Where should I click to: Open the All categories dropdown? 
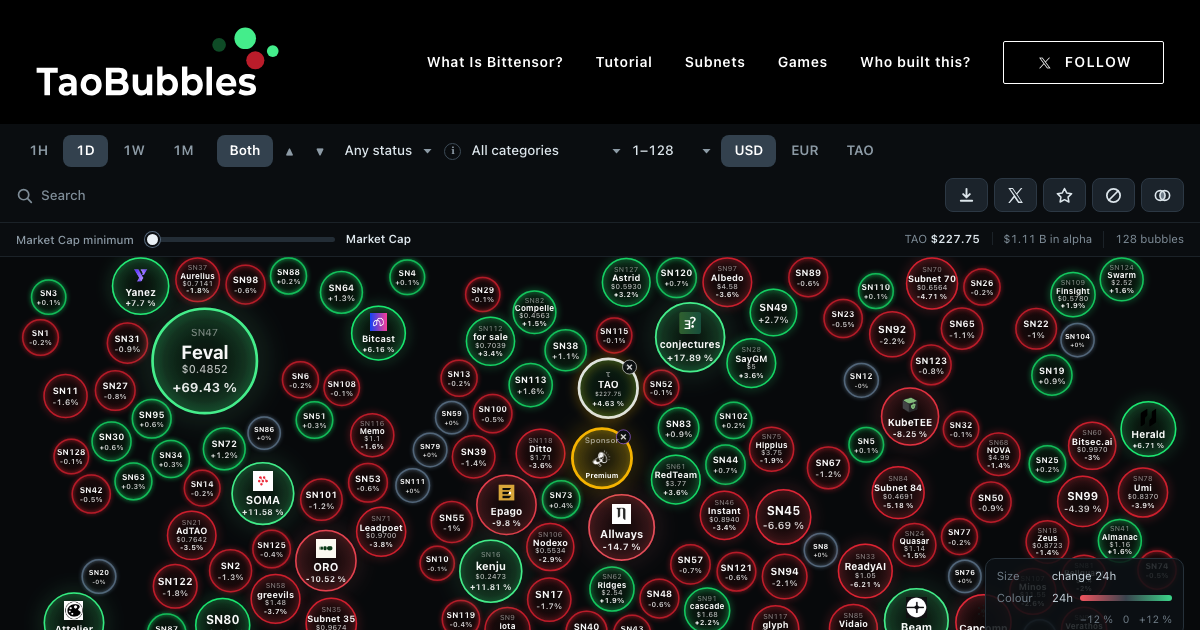coord(546,151)
